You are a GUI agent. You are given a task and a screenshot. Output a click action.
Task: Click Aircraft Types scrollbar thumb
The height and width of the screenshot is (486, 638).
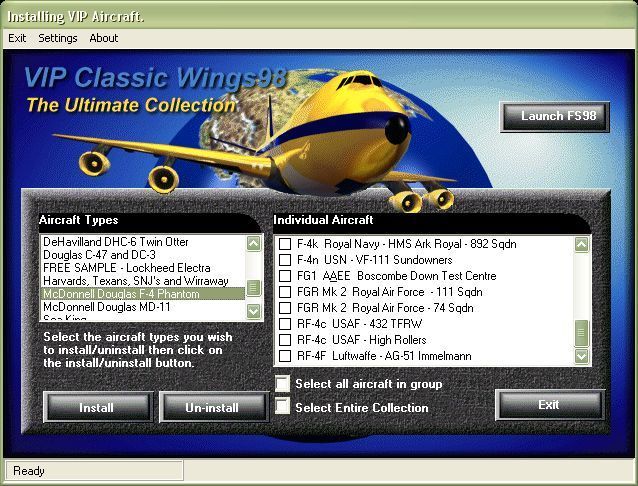(x=253, y=288)
